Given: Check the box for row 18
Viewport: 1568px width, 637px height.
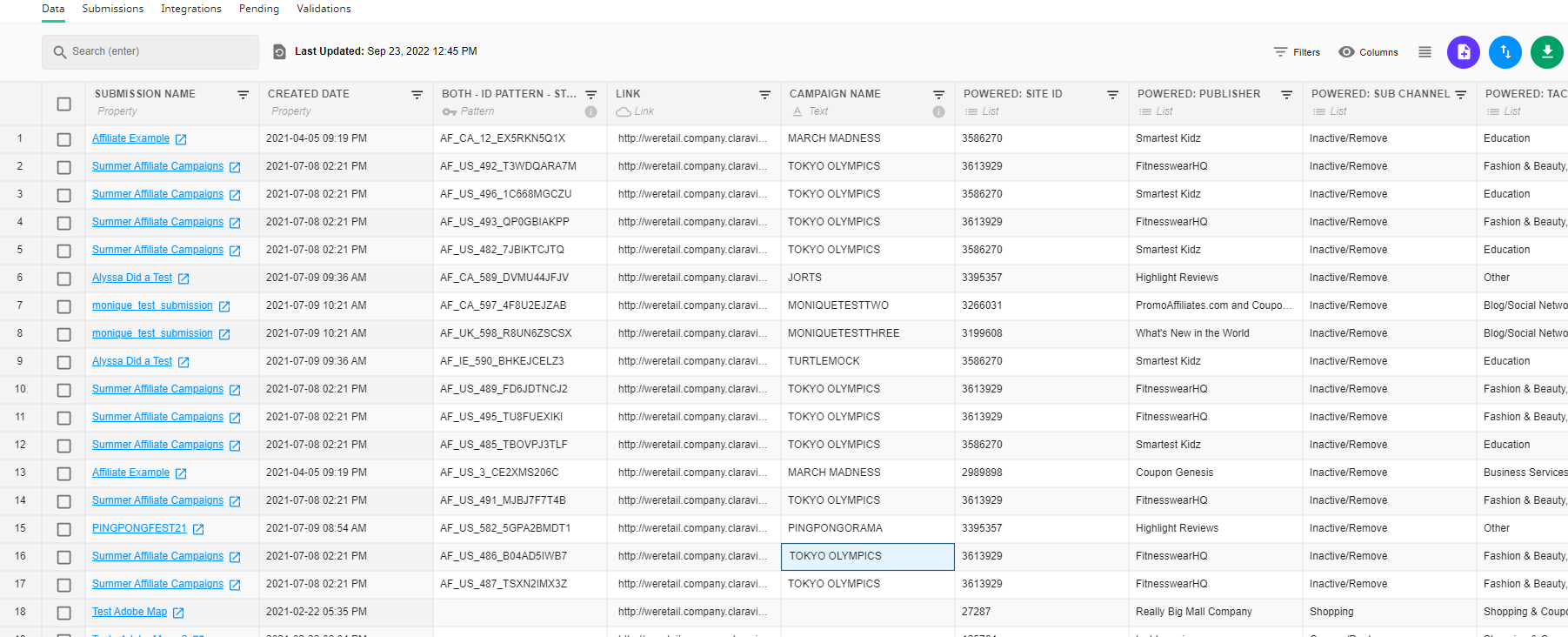Looking at the screenshot, I should [63, 613].
